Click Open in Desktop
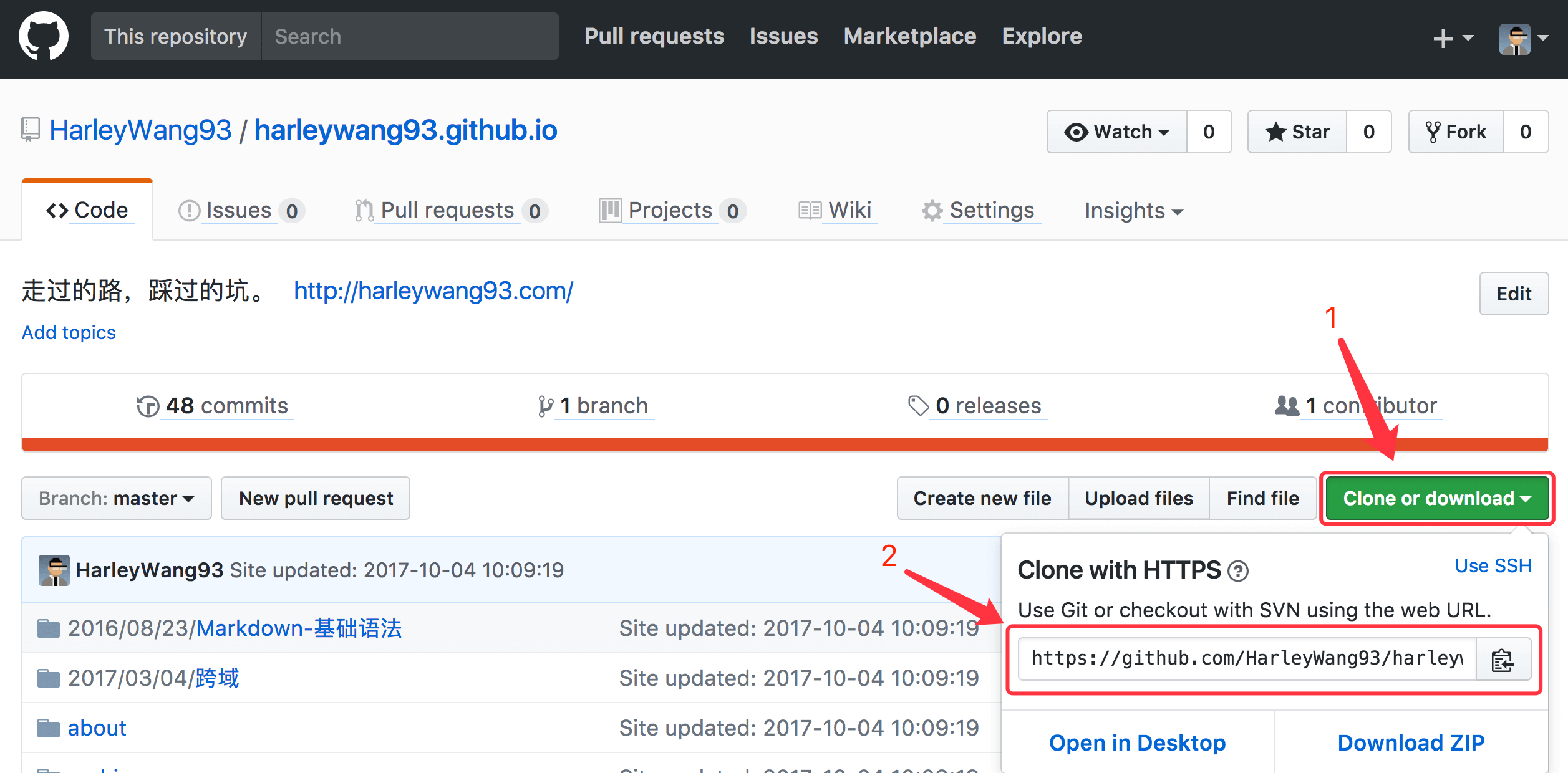This screenshot has height=773, width=1568. coord(1137,742)
